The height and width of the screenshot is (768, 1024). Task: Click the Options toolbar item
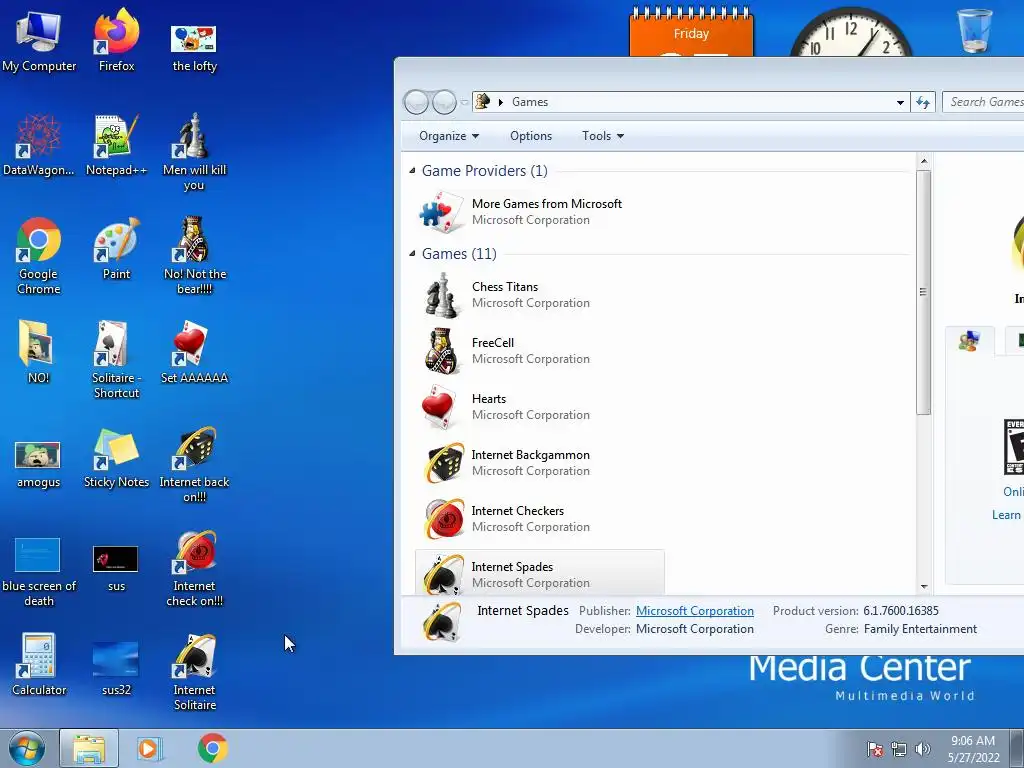click(x=531, y=136)
